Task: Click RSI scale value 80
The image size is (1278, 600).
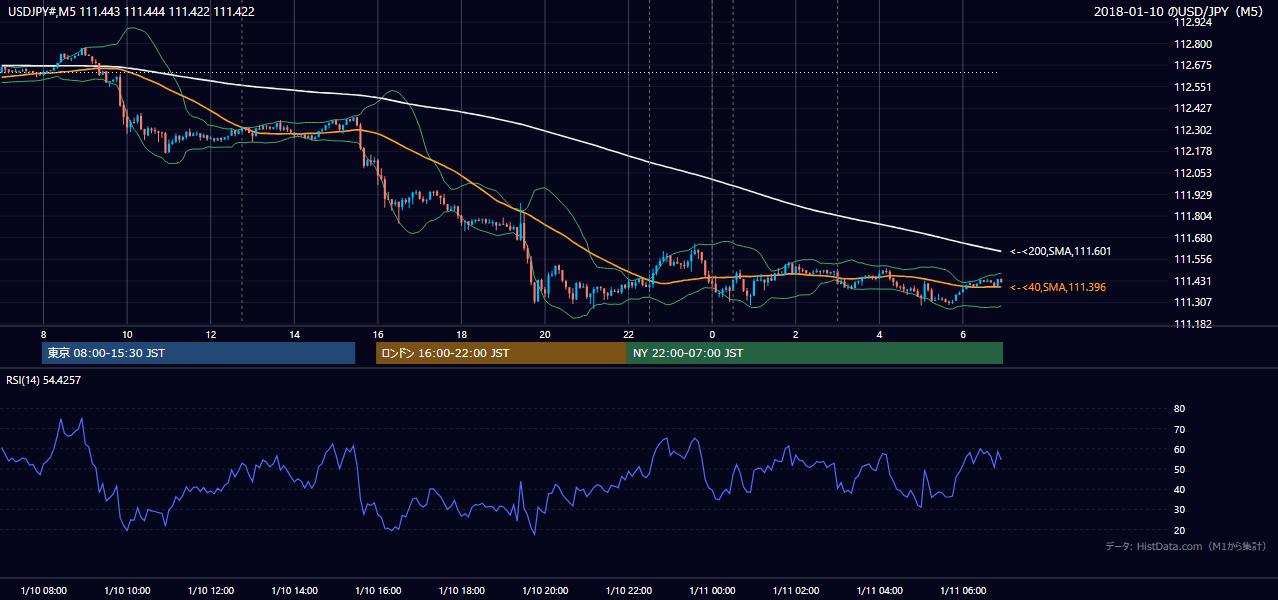Action: pos(1179,409)
